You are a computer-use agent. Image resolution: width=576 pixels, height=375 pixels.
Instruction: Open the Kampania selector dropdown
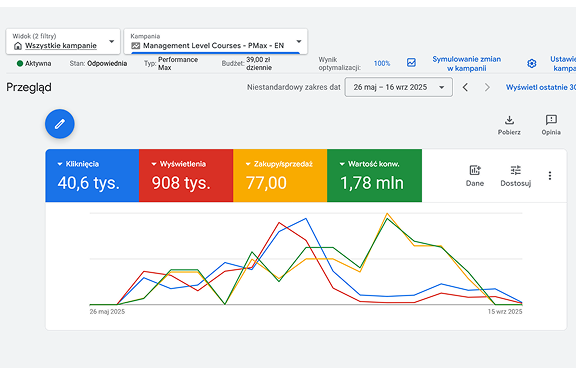point(216,41)
